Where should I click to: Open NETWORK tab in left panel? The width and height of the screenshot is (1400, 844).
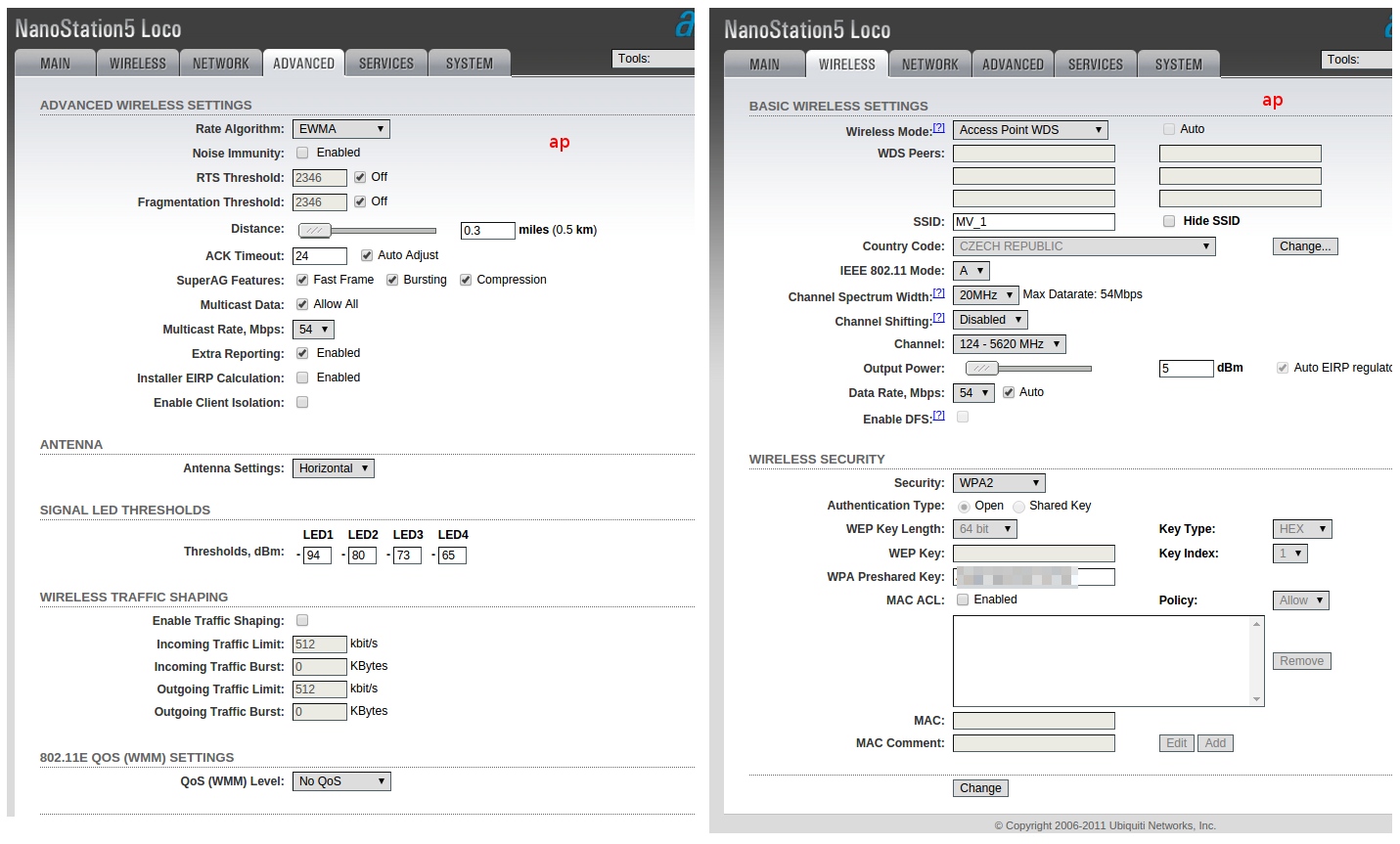click(221, 63)
